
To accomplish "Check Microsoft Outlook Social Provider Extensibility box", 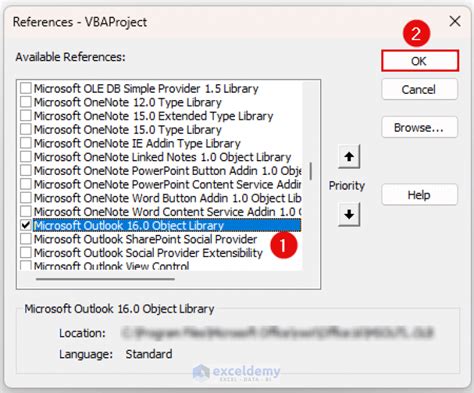I will (26, 252).
